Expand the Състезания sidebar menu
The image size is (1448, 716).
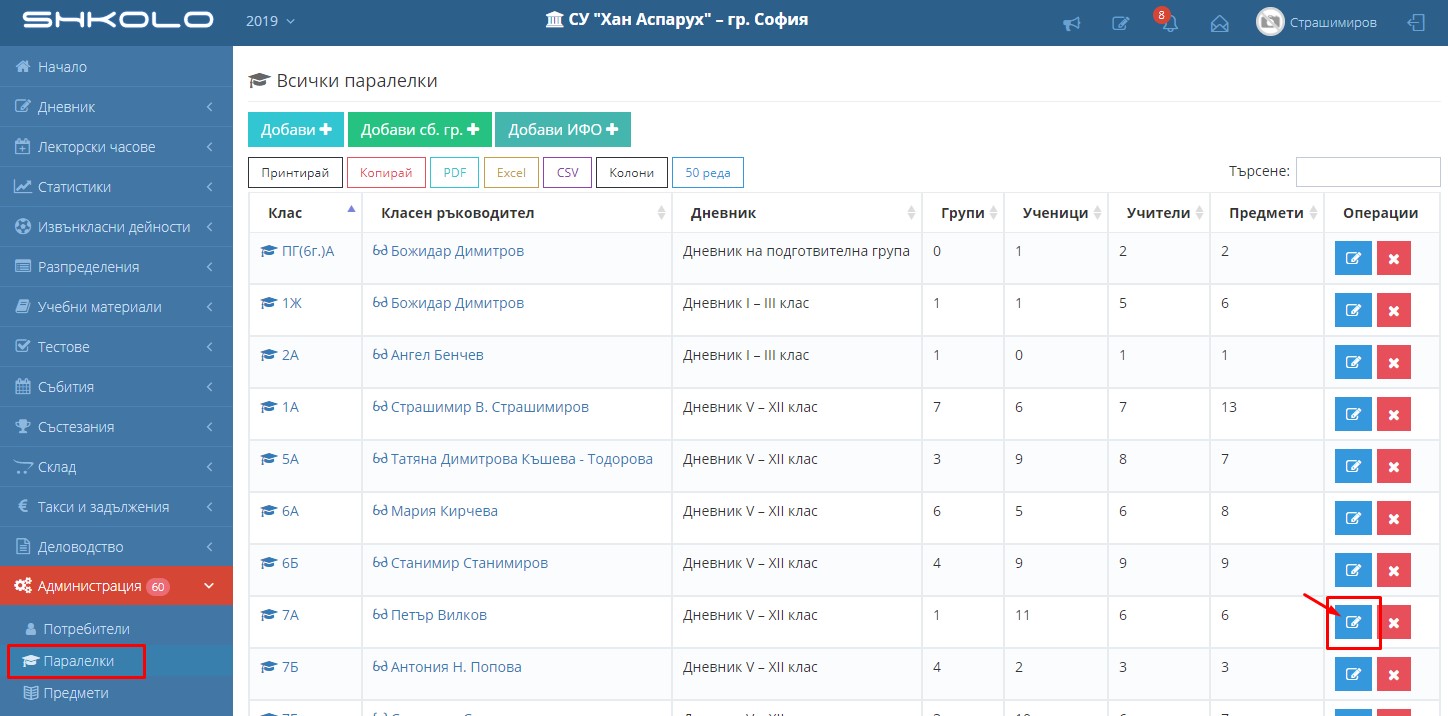[116, 427]
